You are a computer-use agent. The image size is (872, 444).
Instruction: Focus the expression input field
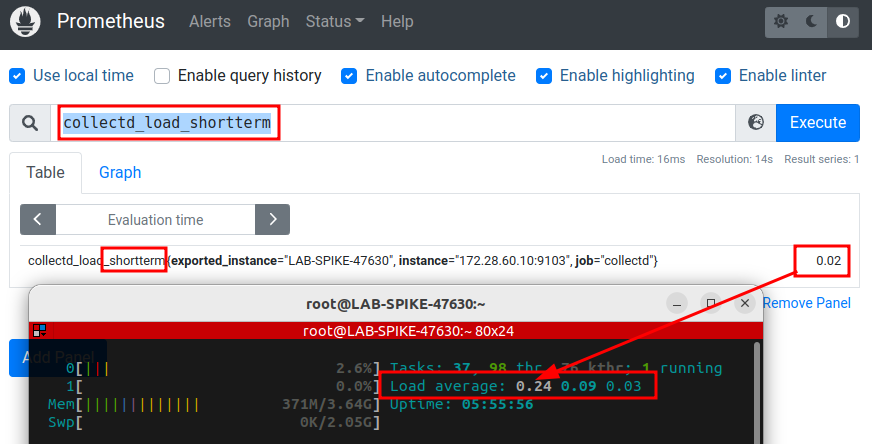pos(393,122)
